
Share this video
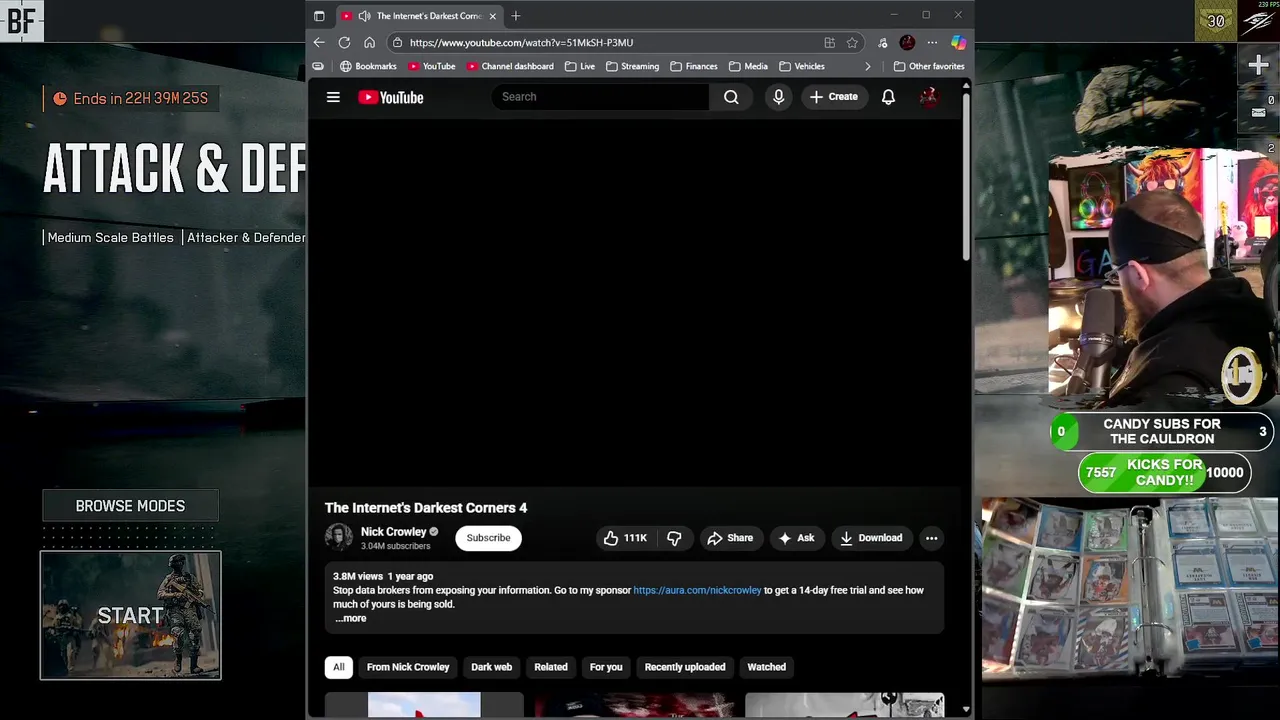pyautogui.click(x=730, y=538)
